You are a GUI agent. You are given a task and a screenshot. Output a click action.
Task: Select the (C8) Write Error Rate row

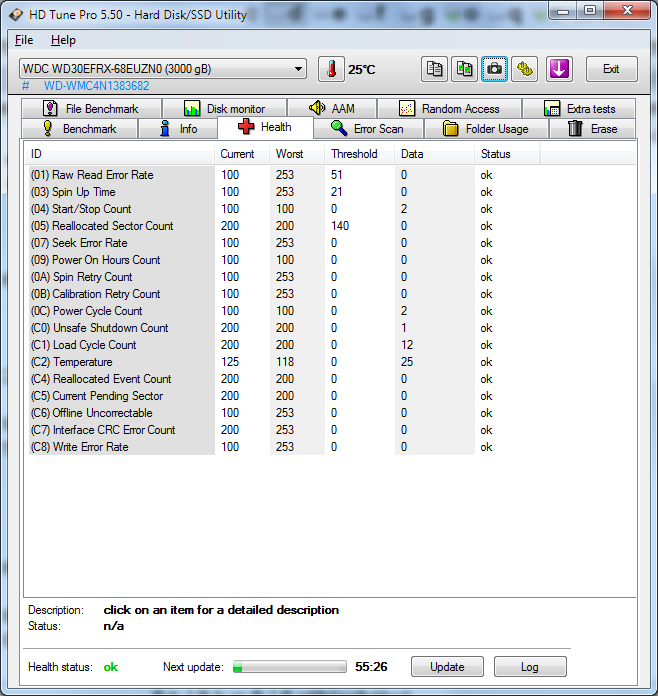[x=284, y=447]
